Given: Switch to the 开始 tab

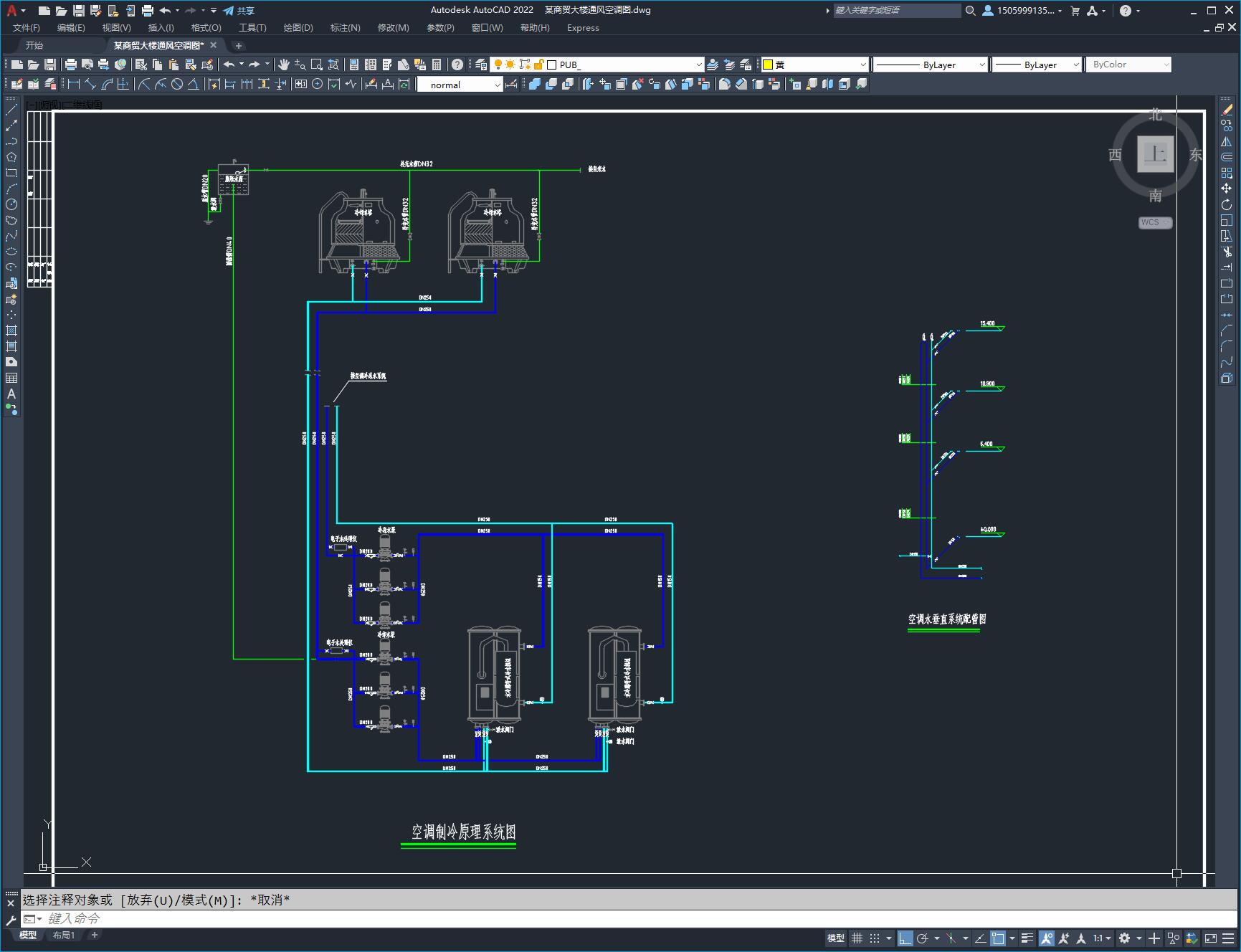Looking at the screenshot, I should pos(34,45).
